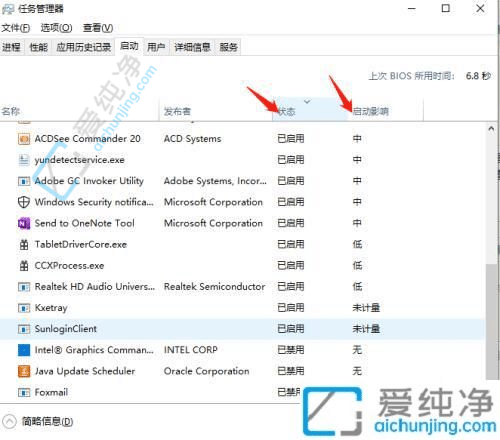The image size is (500, 440).
Task: Switch to the 性能 tab
Action: click(x=38, y=47)
